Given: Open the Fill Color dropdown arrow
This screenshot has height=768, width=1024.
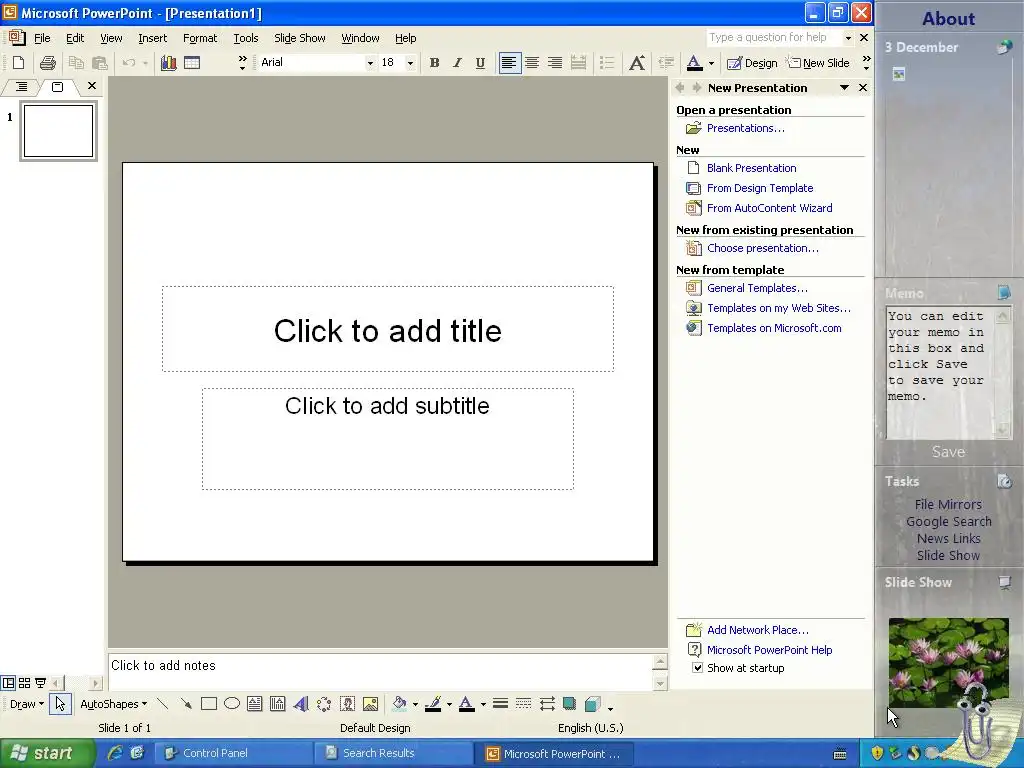Looking at the screenshot, I should coord(415,704).
